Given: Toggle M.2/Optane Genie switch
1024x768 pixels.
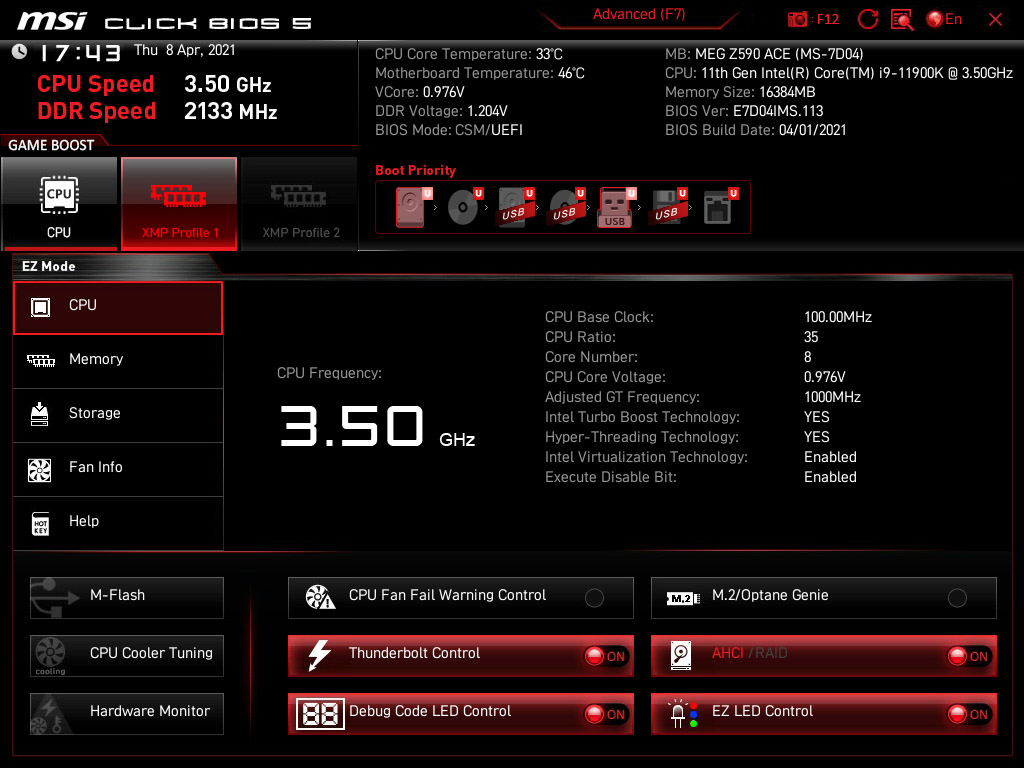Looking at the screenshot, I should click(957, 598).
